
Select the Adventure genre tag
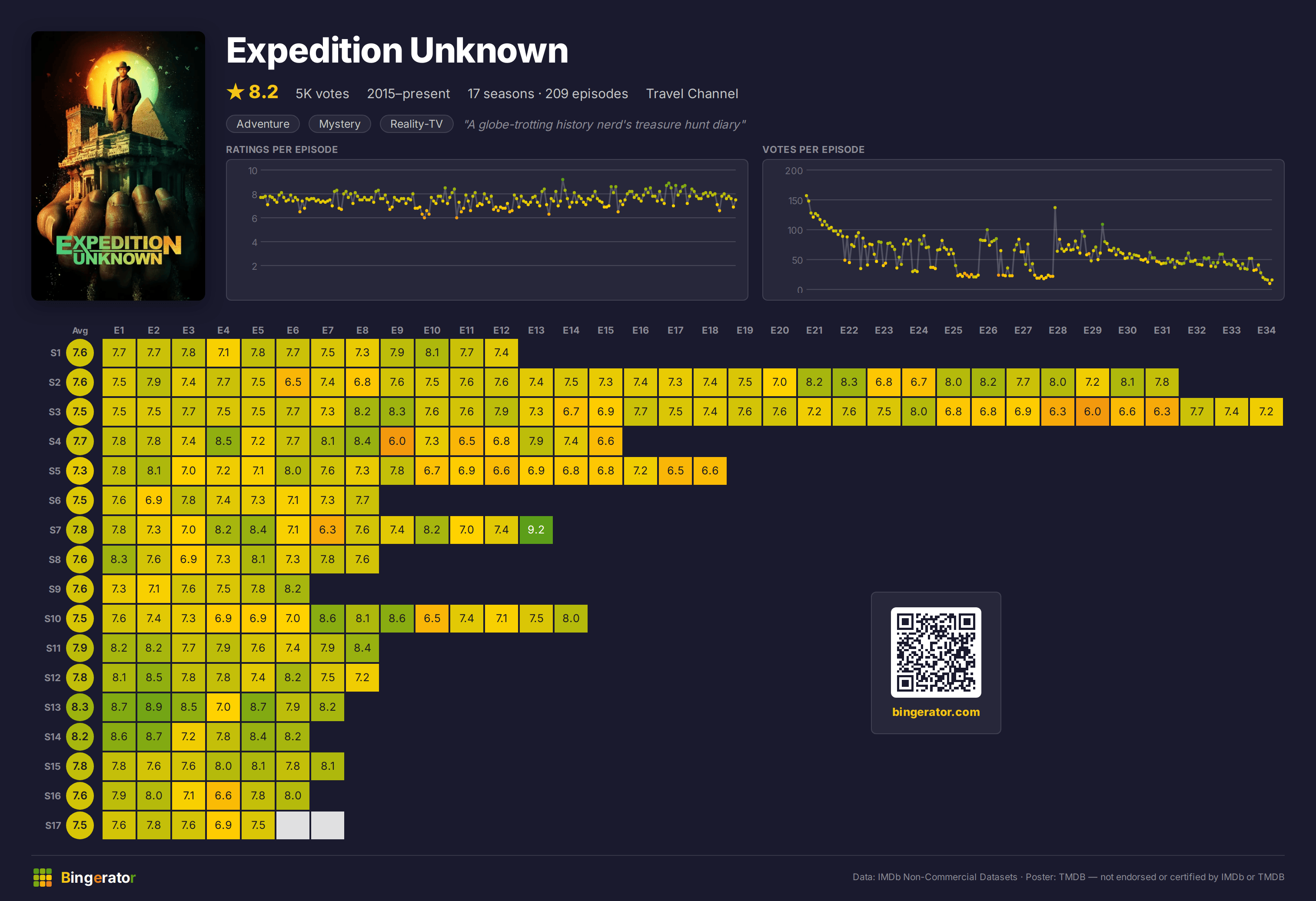(263, 124)
